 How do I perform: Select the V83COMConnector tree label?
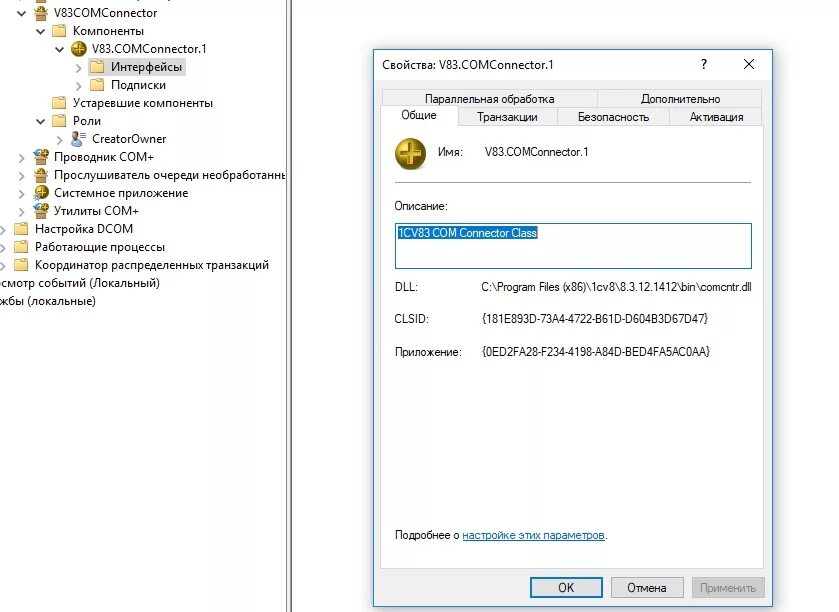pos(105,12)
